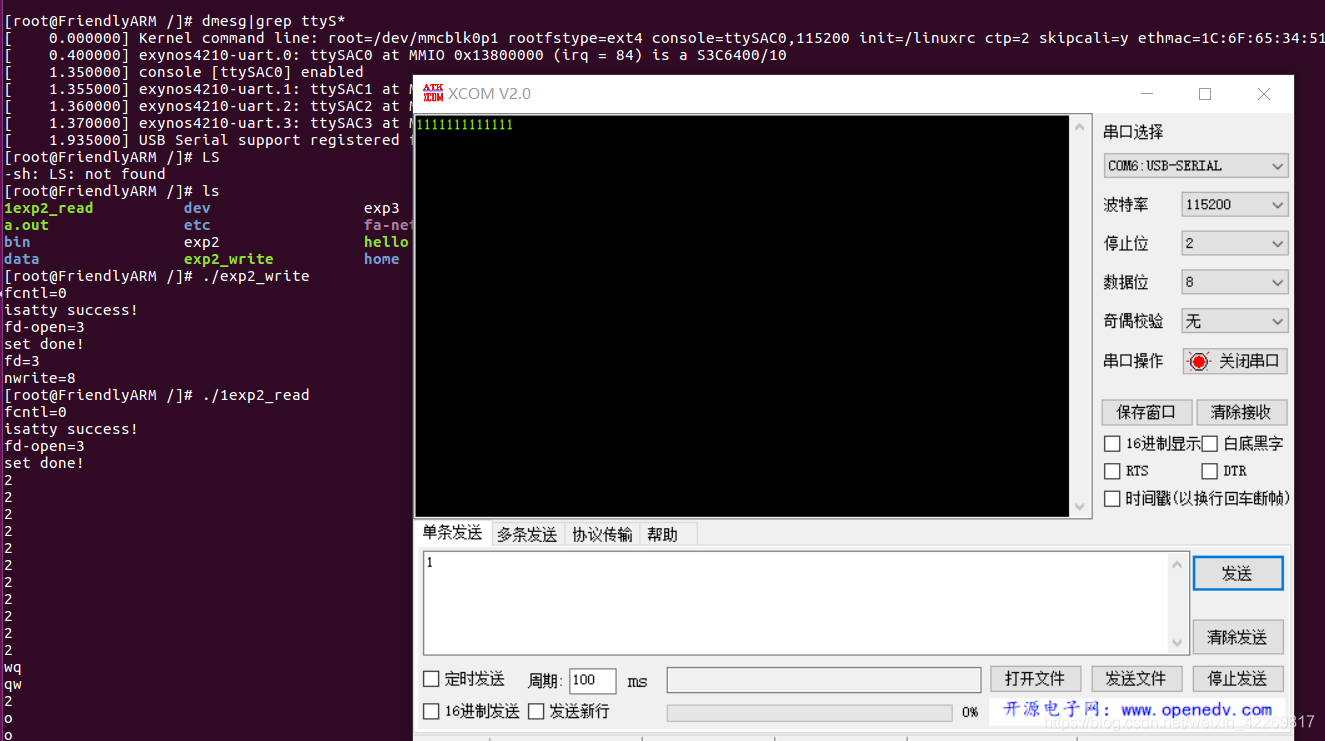Open the 奇偶校验 parity dropdown

1235,322
